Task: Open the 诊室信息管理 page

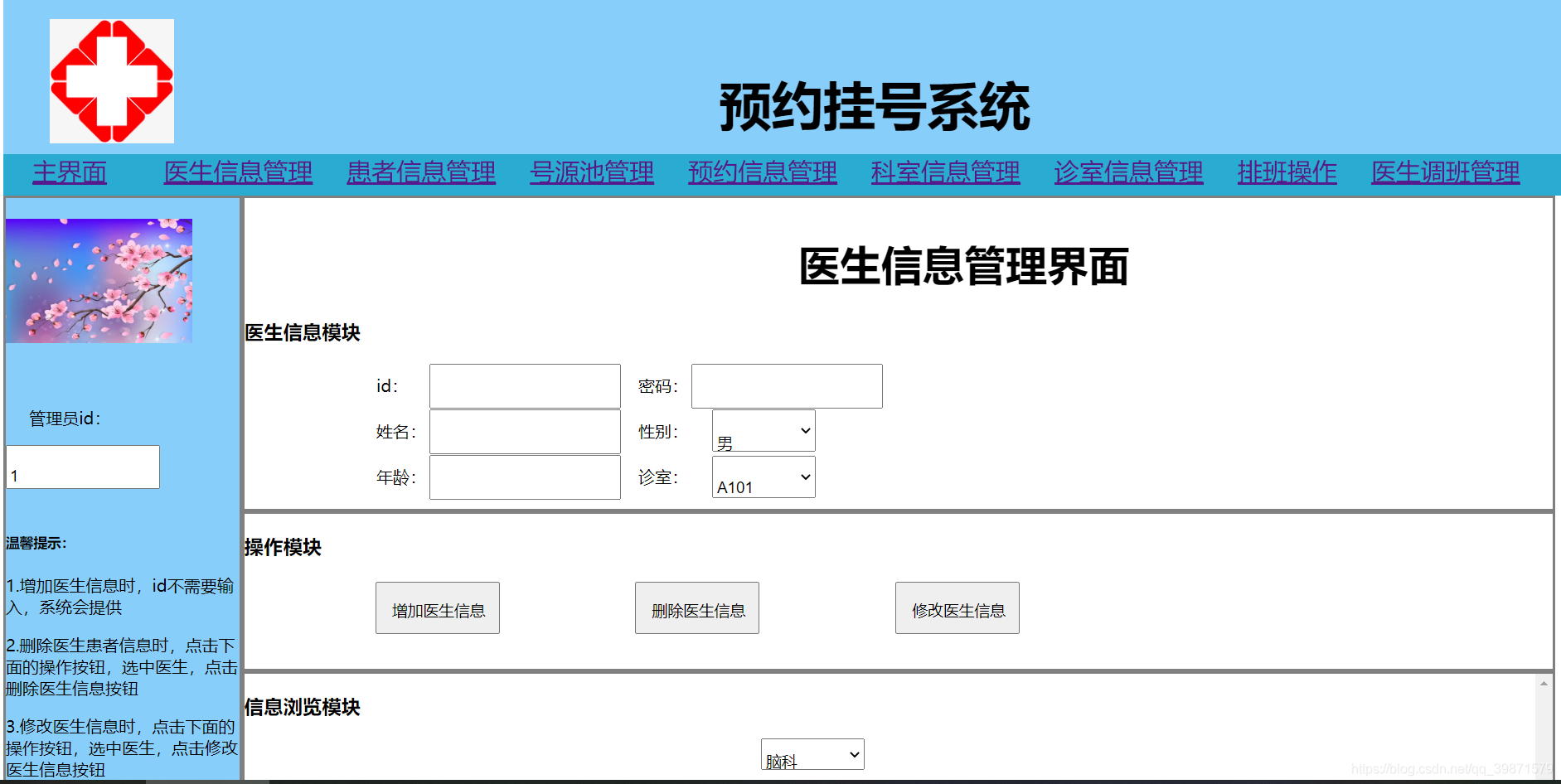Action: pyautogui.click(x=1128, y=173)
